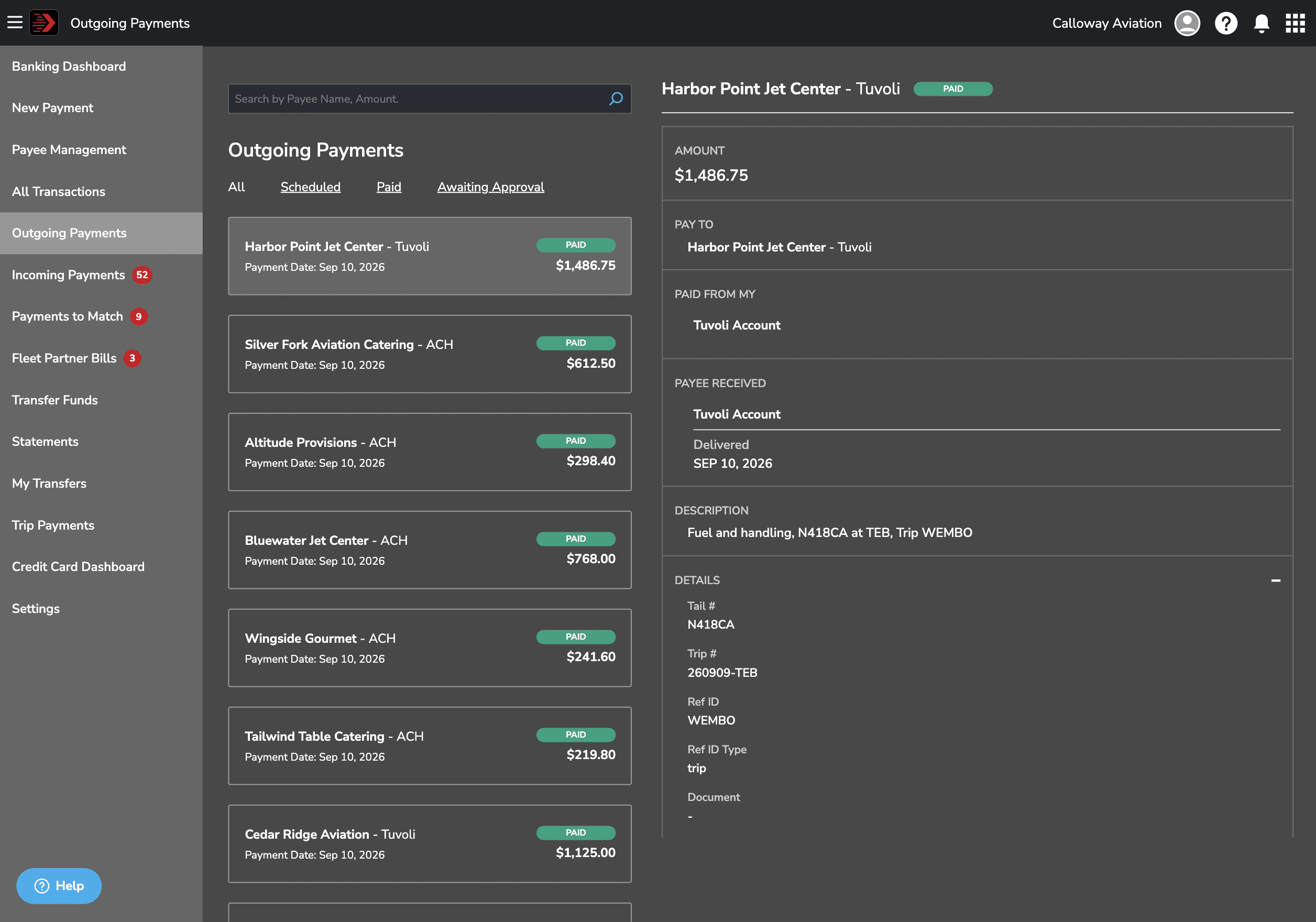Click the $1,486.75 amount in details

[711, 175]
